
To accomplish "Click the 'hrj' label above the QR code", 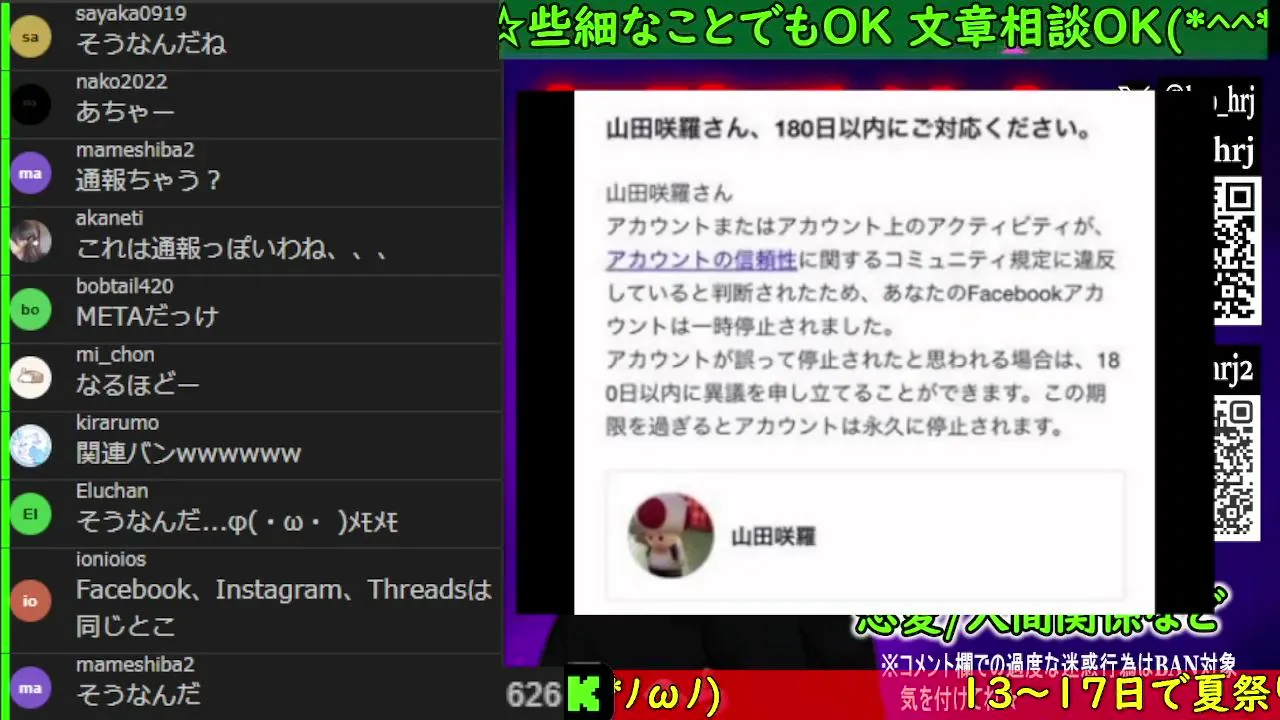I will (1234, 151).
